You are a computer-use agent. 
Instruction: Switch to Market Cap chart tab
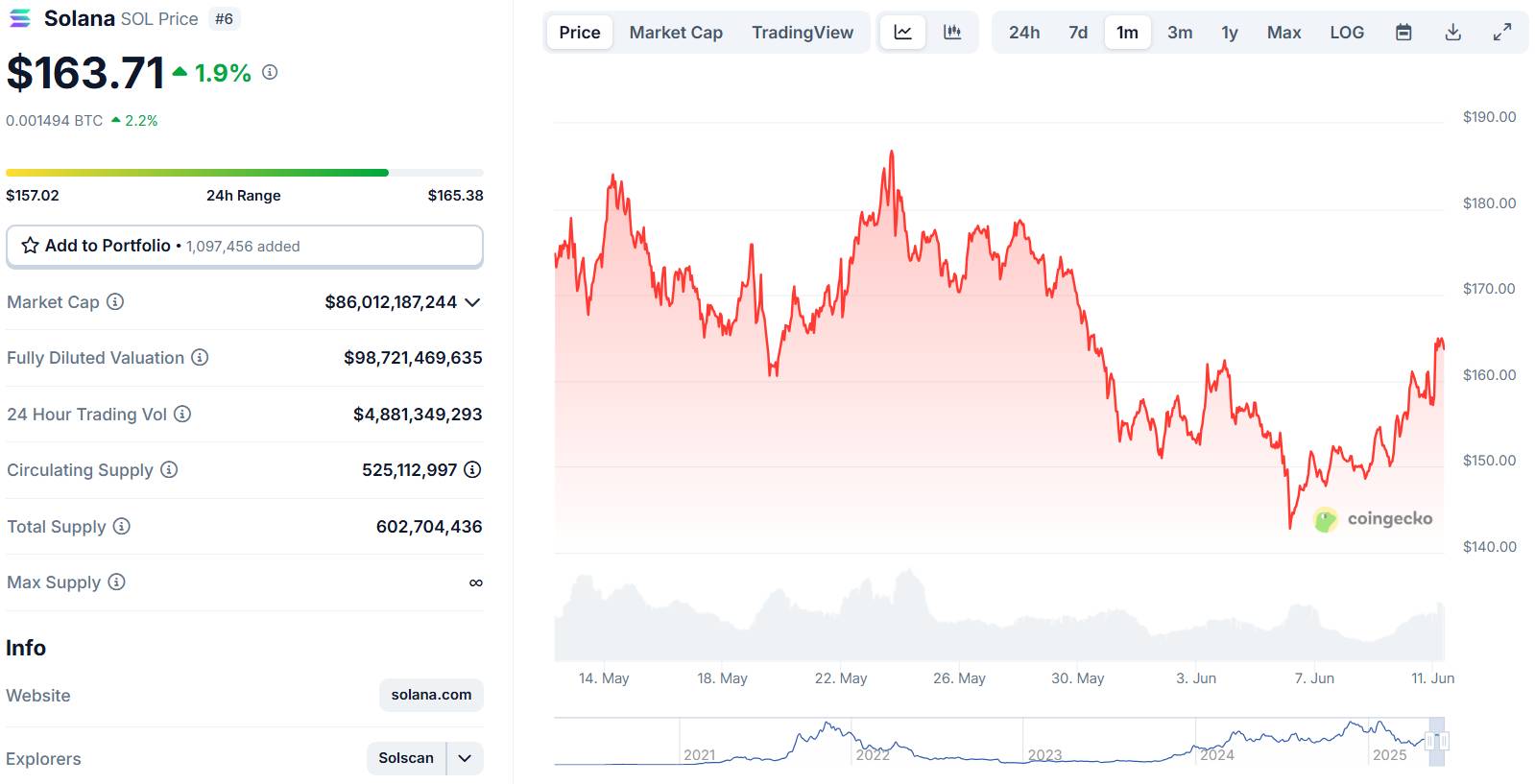pyautogui.click(x=676, y=33)
